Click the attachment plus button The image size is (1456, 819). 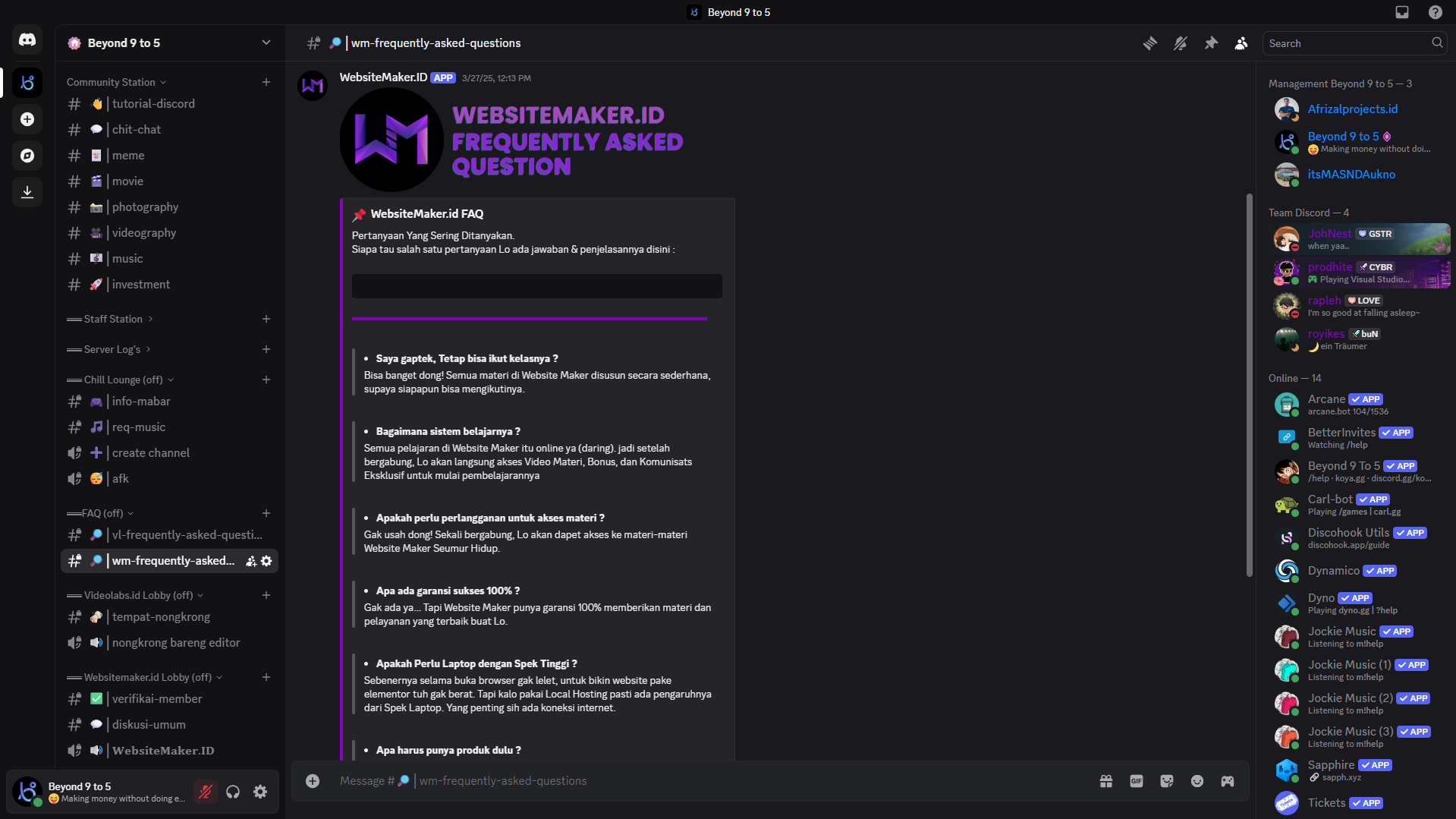point(313,781)
